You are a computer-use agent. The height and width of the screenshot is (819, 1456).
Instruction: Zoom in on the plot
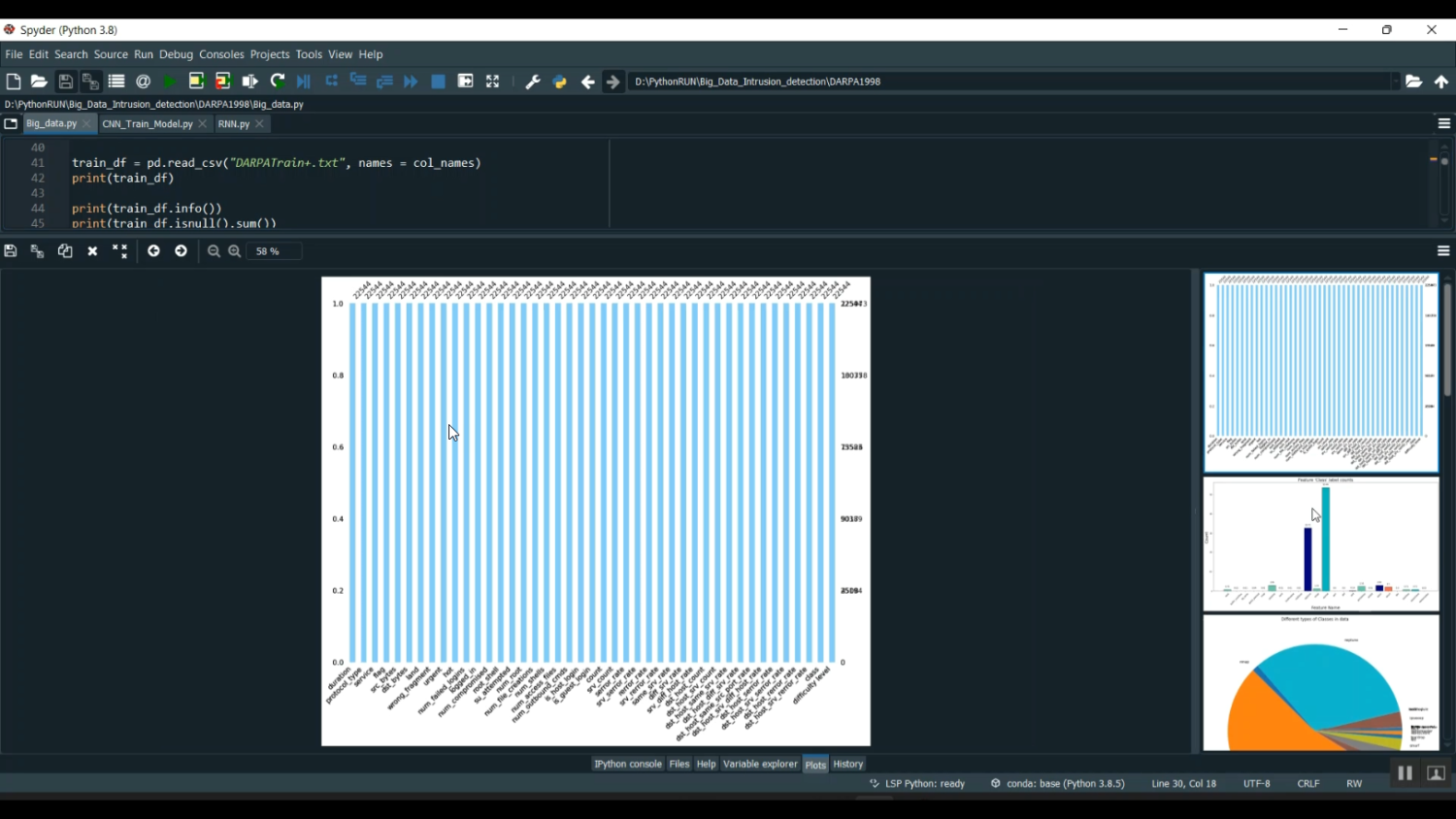click(x=235, y=251)
